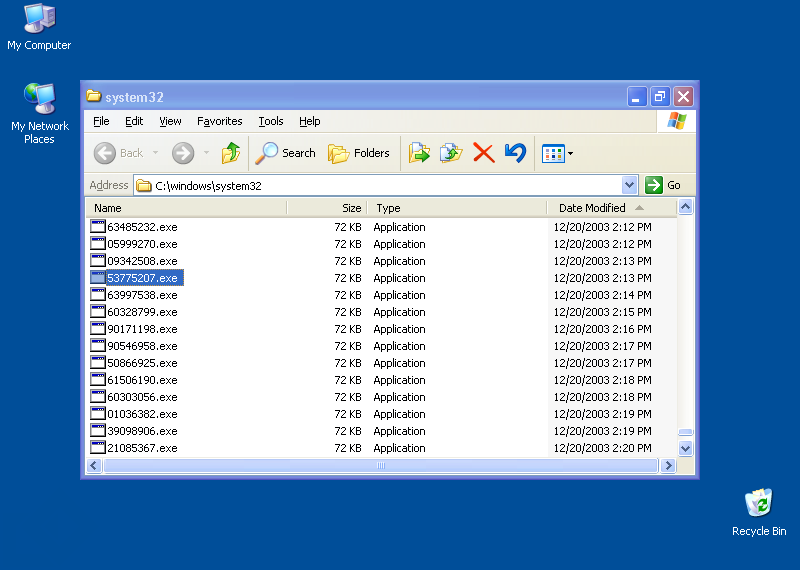This screenshot has width=800, height=570.
Task: Select file 63997538.exe
Action: pyautogui.click(x=142, y=295)
